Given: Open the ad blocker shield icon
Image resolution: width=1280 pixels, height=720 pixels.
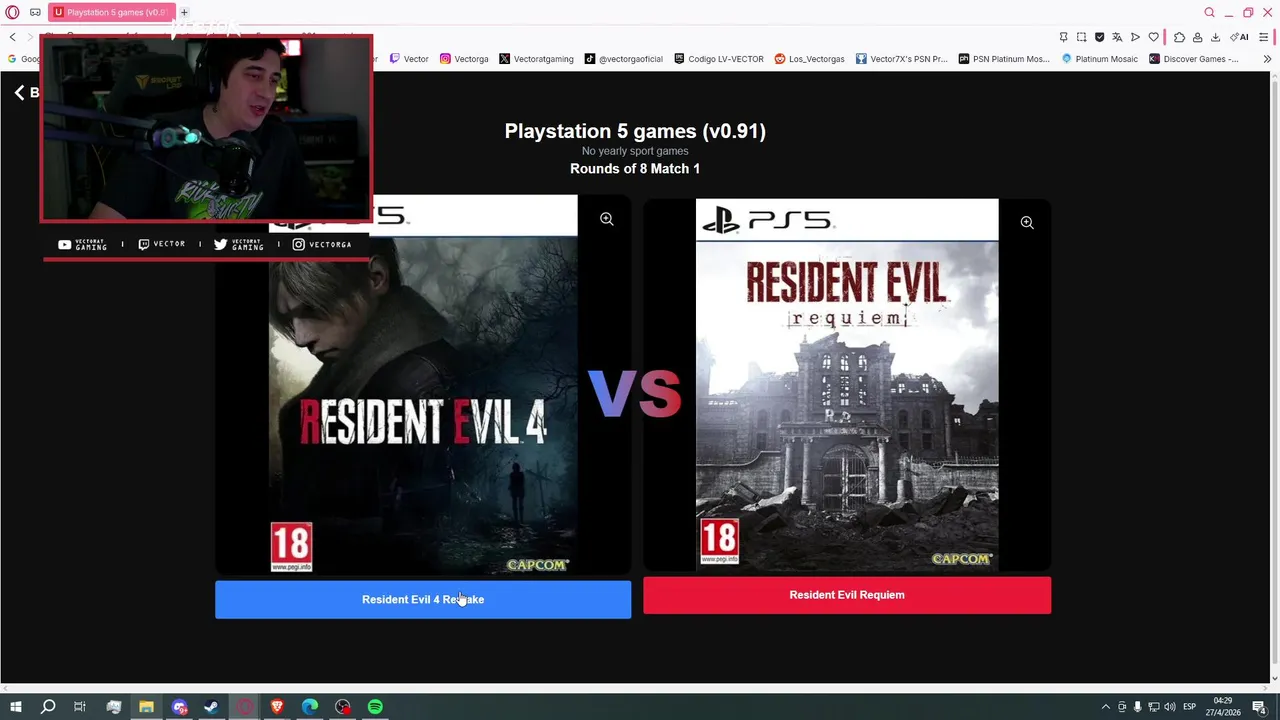Looking at the screenshot, I should coord(1099,37).
